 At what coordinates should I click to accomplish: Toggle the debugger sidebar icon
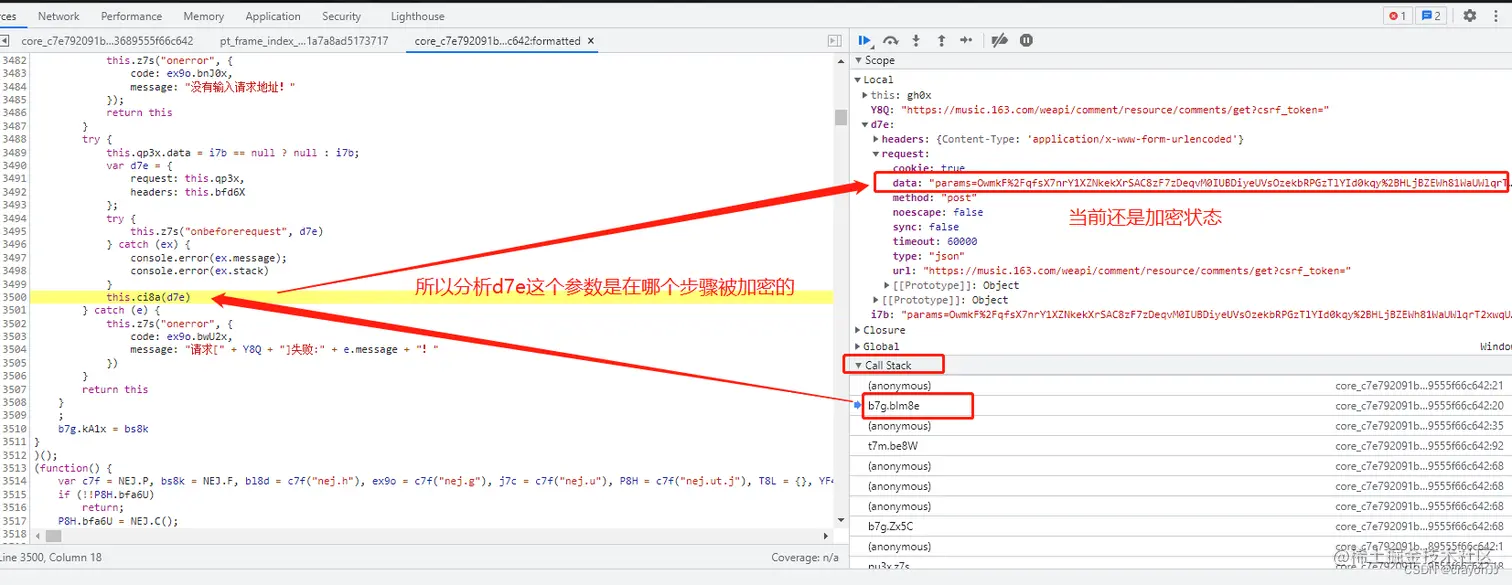(x=835, y=41)
